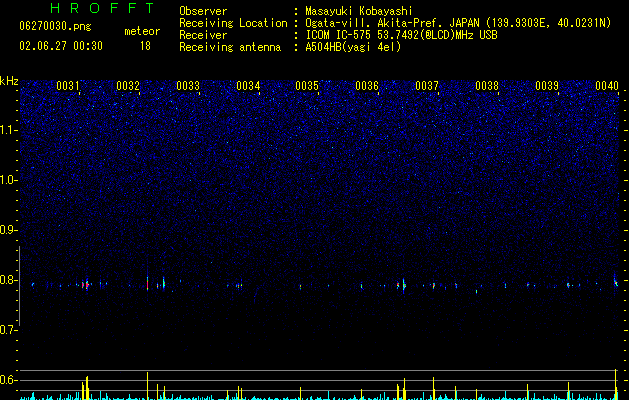Screen dimensions: 629x400
Task: Click the 0.9 frequency axis label
Action: pyautogui.click(x=9, y=230)
